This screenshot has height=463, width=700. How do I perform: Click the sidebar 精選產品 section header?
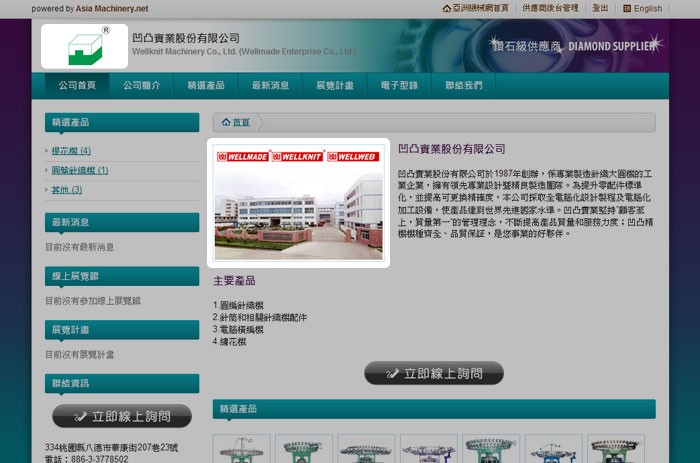click(122, 122)
